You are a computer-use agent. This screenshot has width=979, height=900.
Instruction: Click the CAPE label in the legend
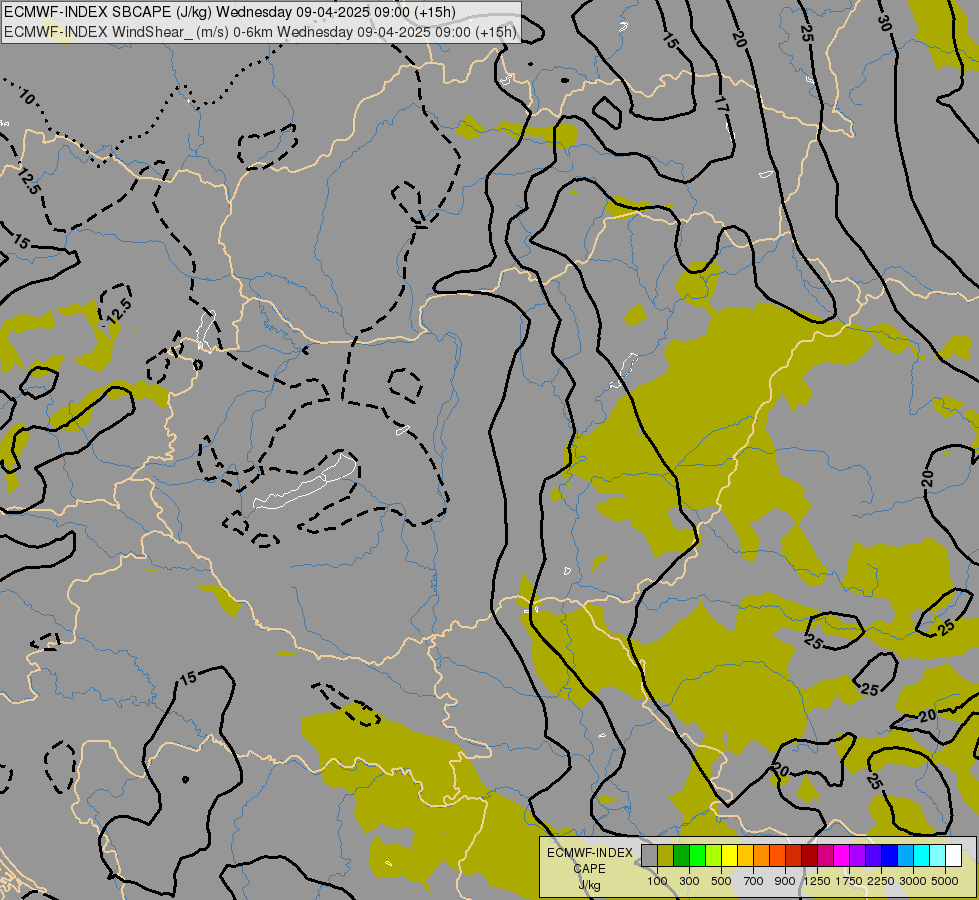(x=589, y=869)
